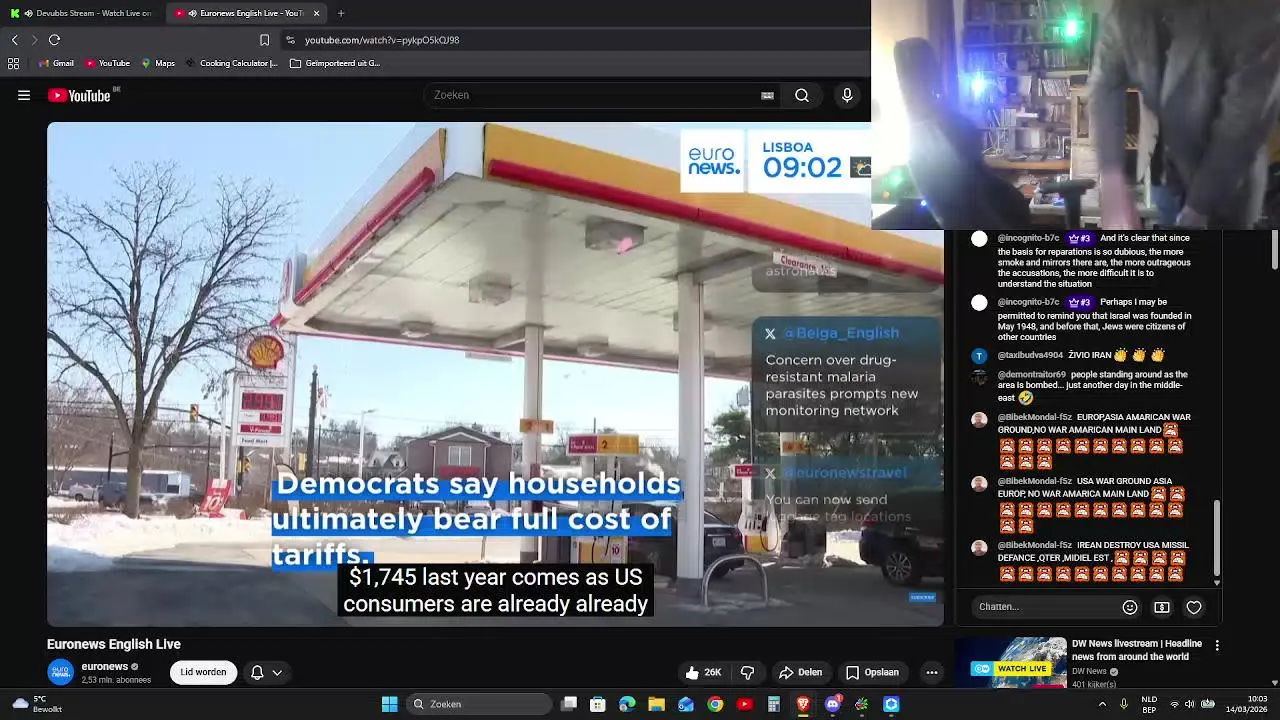Open File Explorer from the taskbar
The width and height of the screenshot is (1280, 720).
coord(656,704)
